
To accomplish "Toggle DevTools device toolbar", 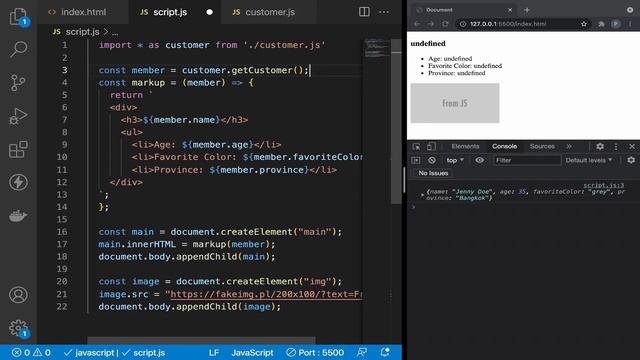I will (x=431, y=147).
